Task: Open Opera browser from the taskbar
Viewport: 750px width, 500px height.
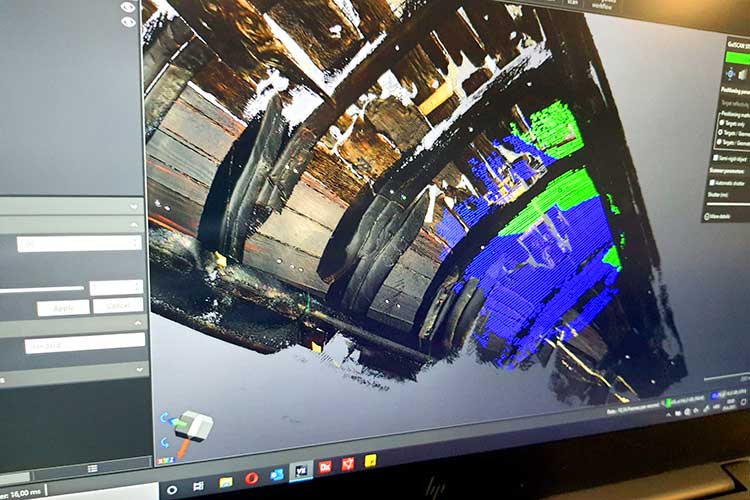Action: tap(252, 478)
